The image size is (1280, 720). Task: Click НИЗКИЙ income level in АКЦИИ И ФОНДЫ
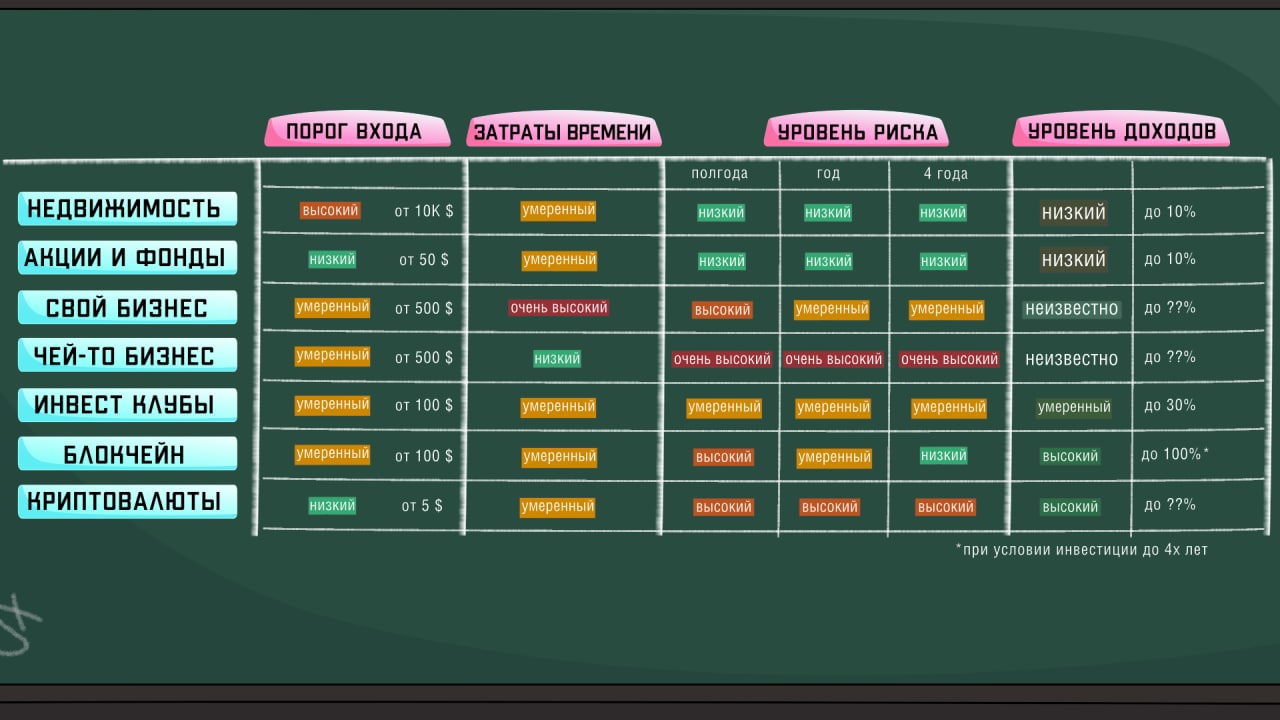click(x=1074, y=260)
